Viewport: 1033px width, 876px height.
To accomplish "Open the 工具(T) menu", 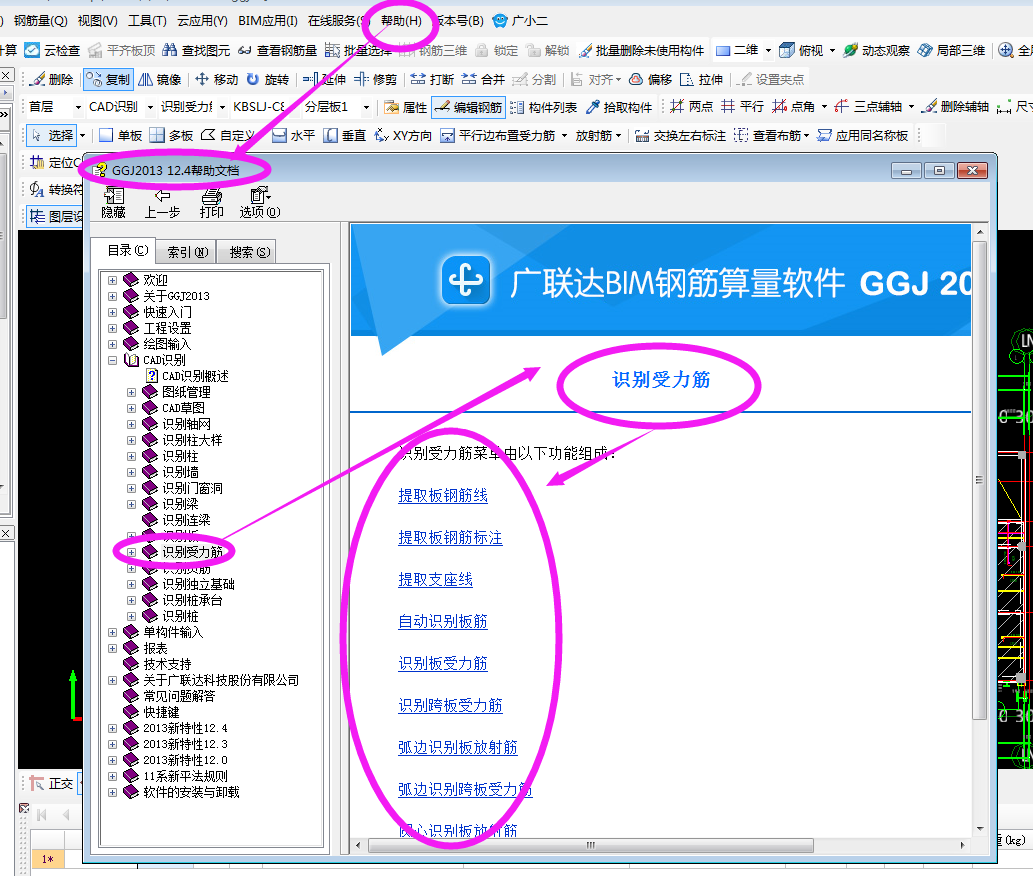I will (x=147, y=20).
